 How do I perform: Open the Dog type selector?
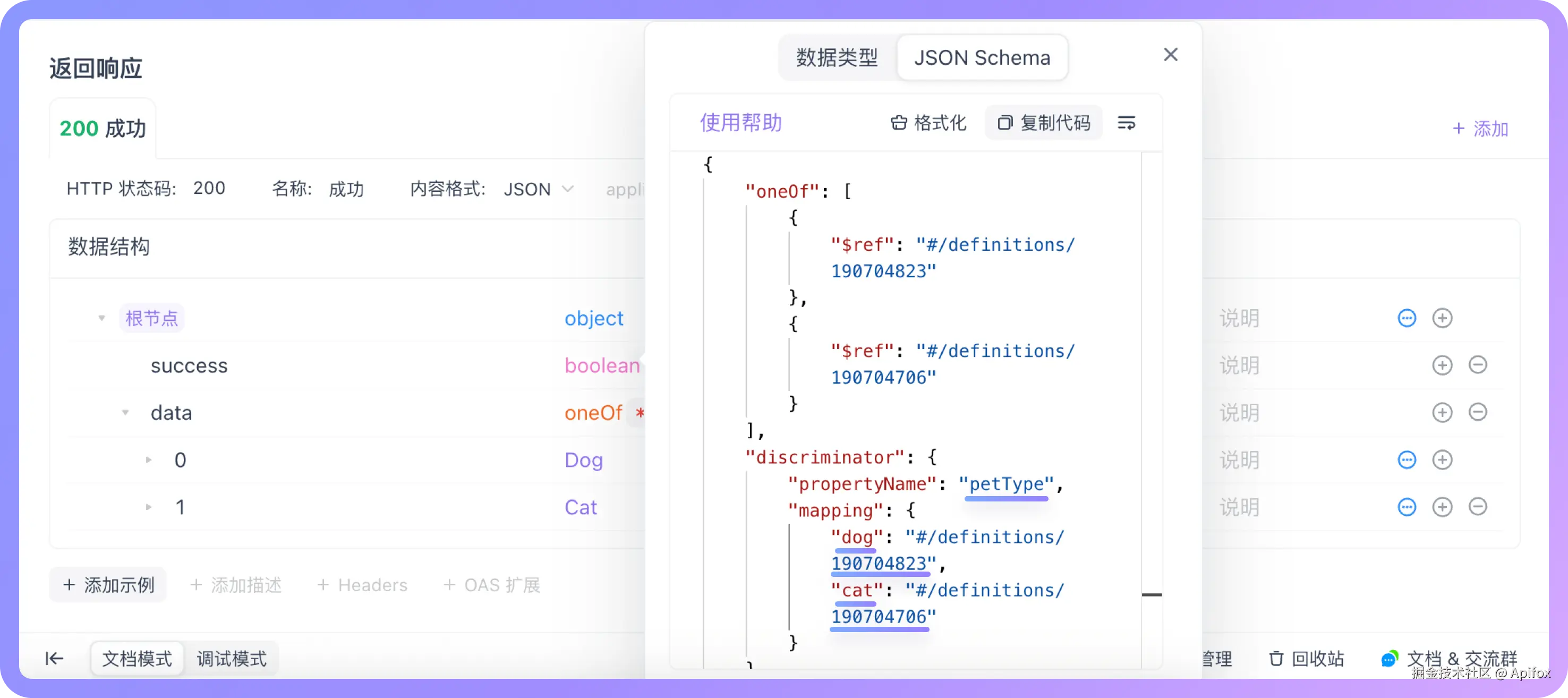583,459
